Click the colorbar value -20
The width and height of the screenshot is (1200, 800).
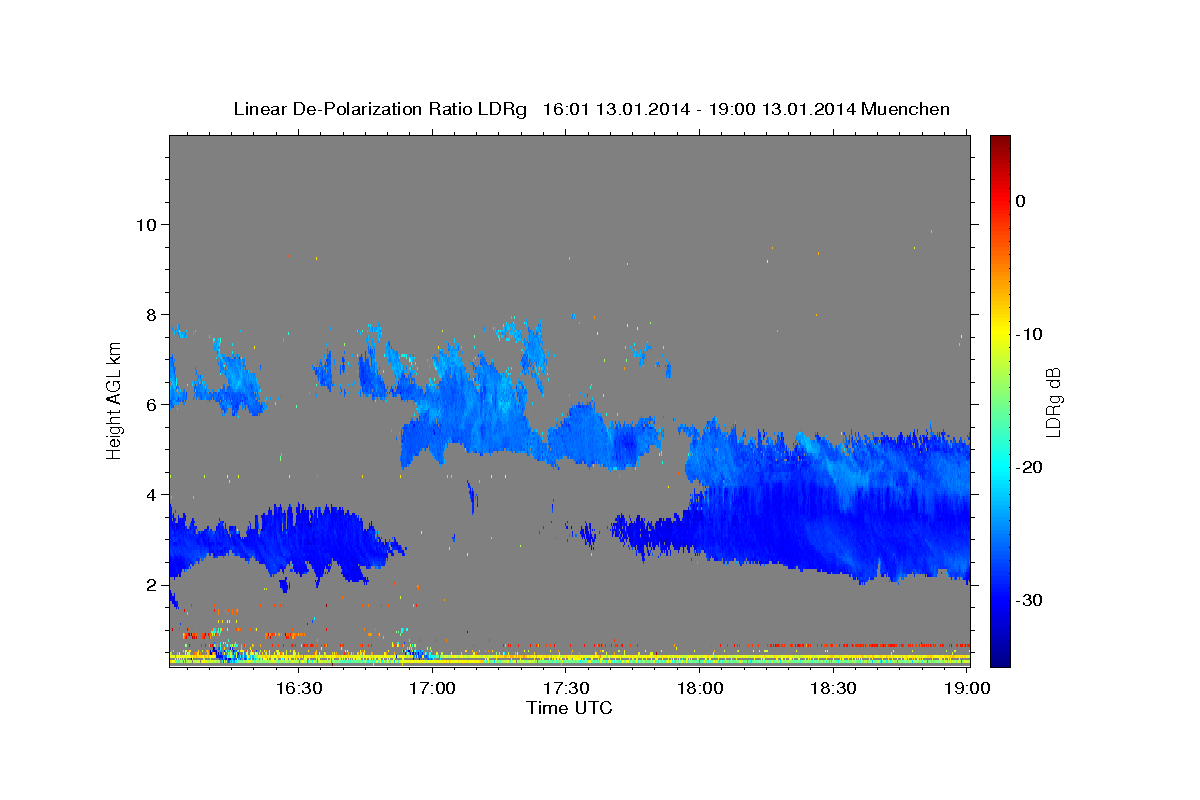tap(1029, 467)
